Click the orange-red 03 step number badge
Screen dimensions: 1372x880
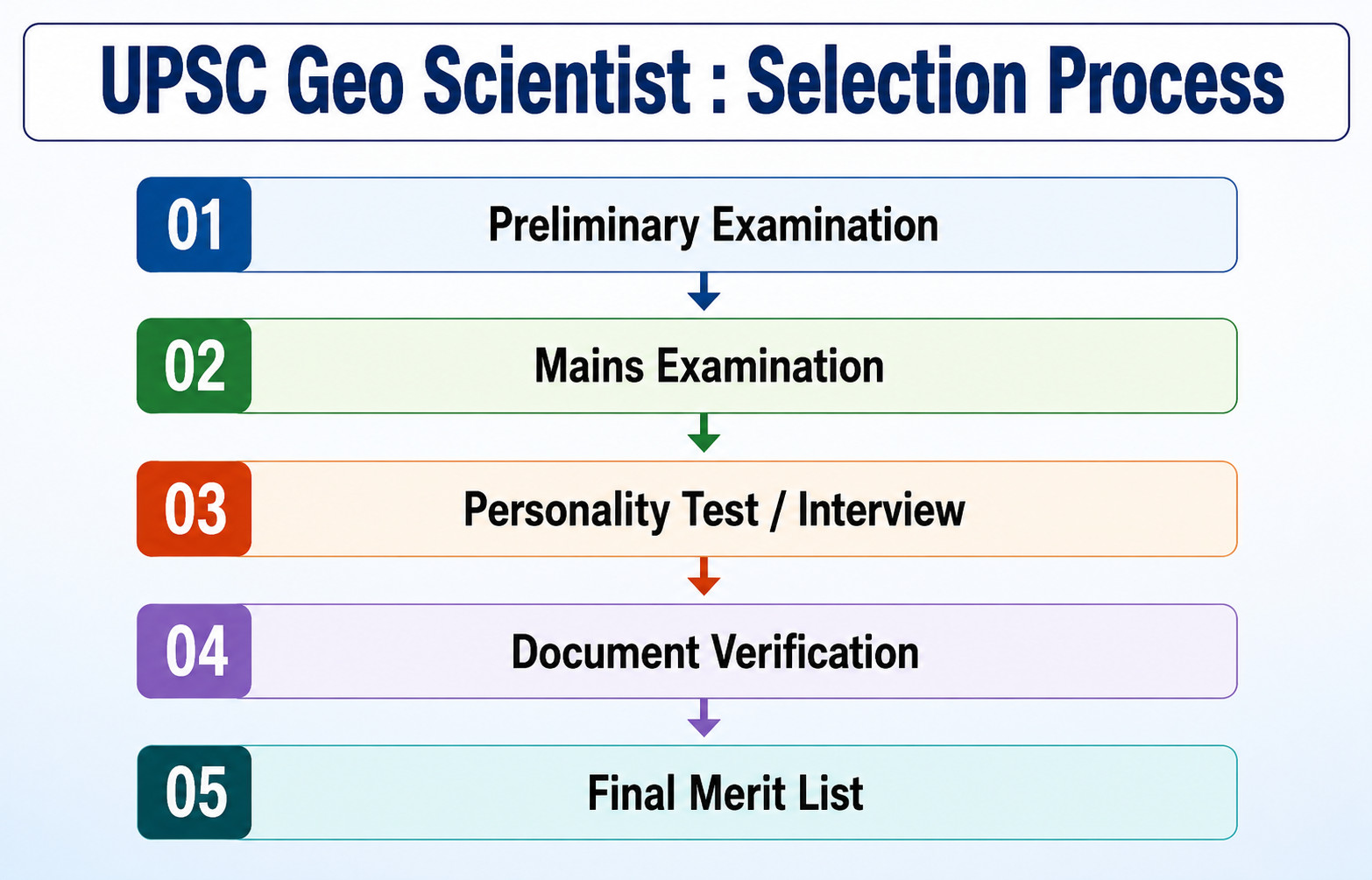point(194,509)
